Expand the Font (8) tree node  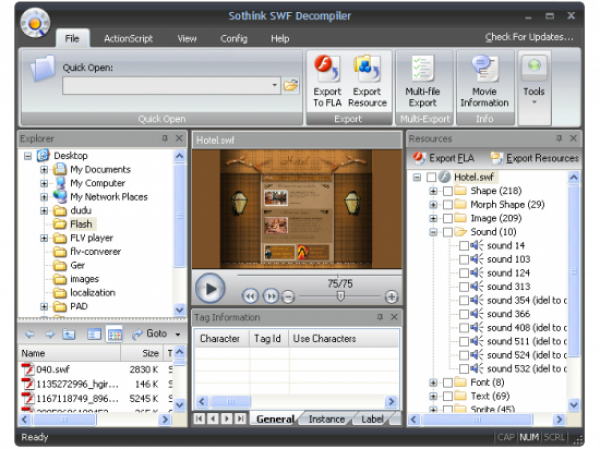433,382
